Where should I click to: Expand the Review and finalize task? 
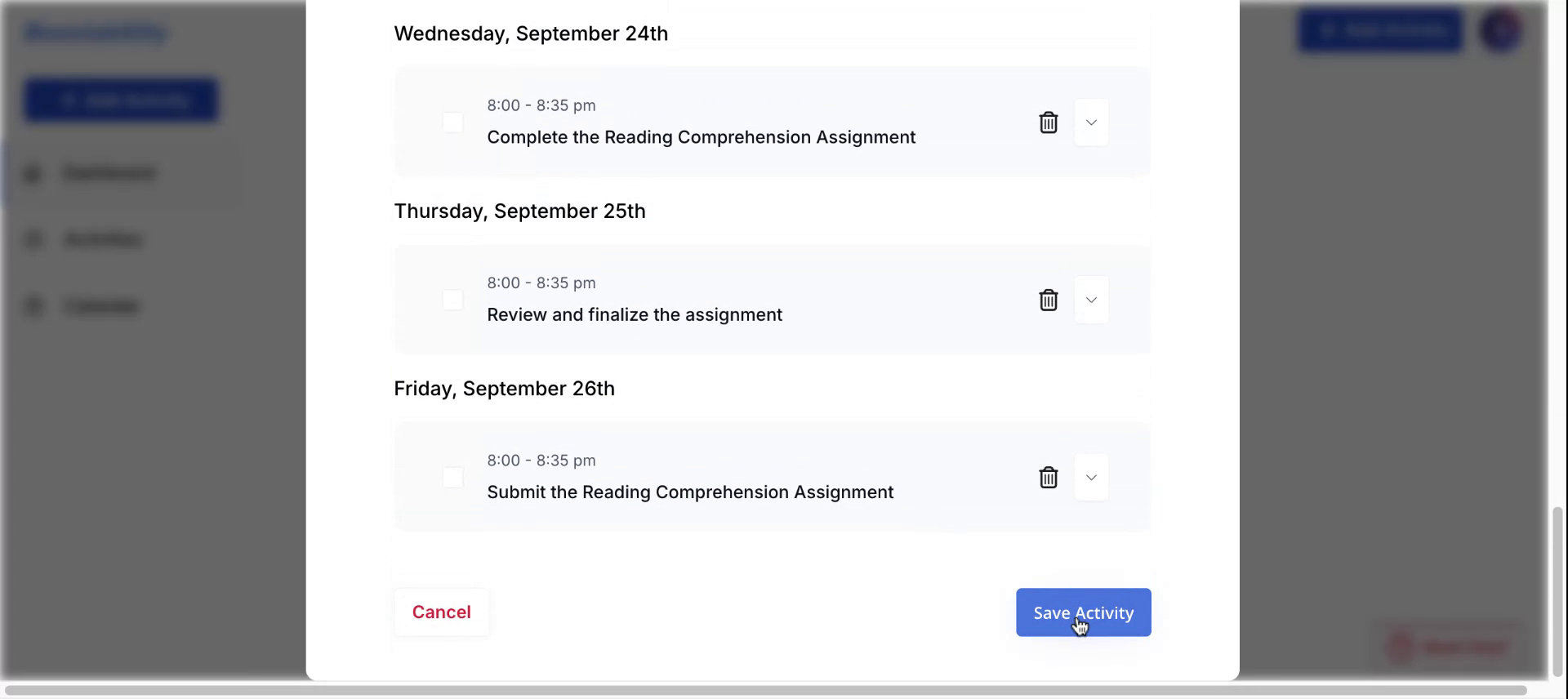coord(1091,300)
